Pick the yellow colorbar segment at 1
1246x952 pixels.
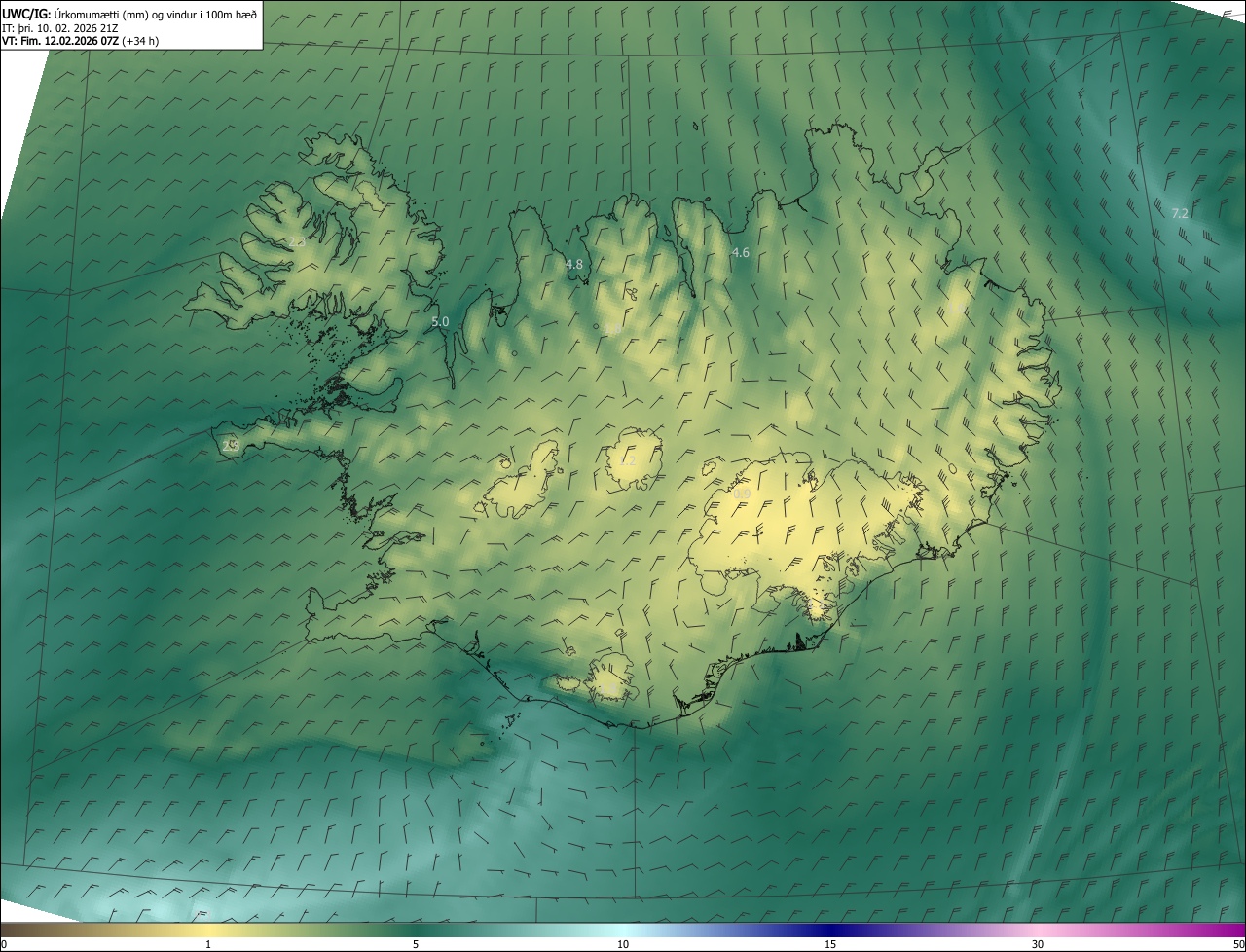coord(208,931)
